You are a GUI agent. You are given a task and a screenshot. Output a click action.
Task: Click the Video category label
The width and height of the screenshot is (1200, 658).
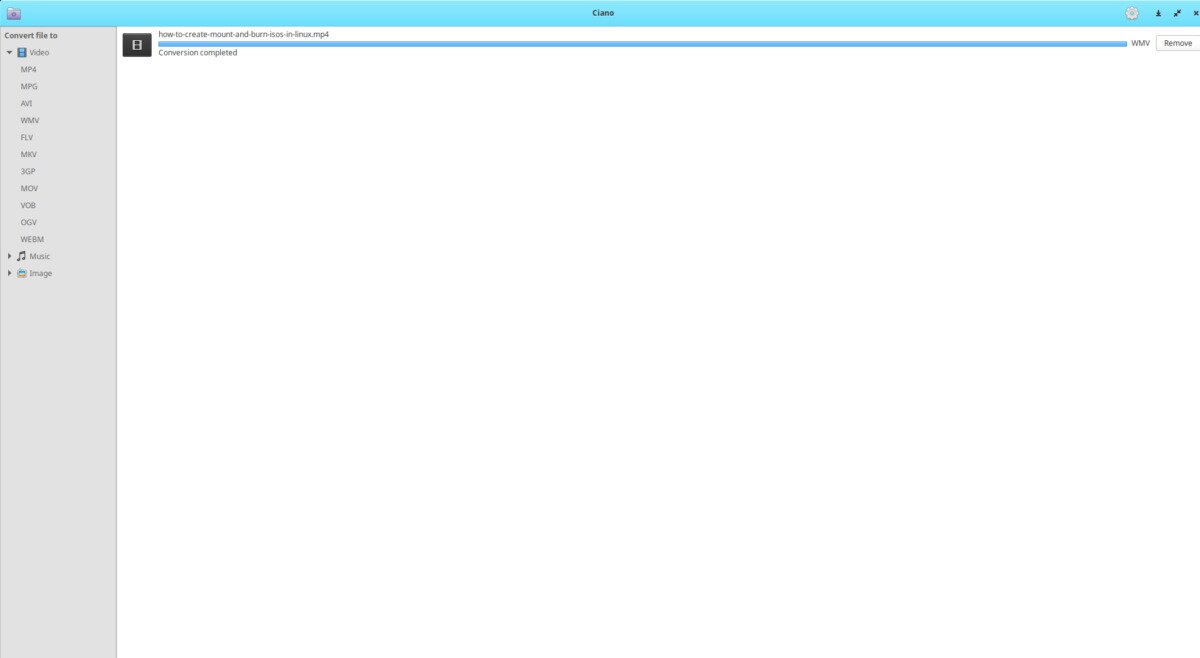[x=39, y=52]
